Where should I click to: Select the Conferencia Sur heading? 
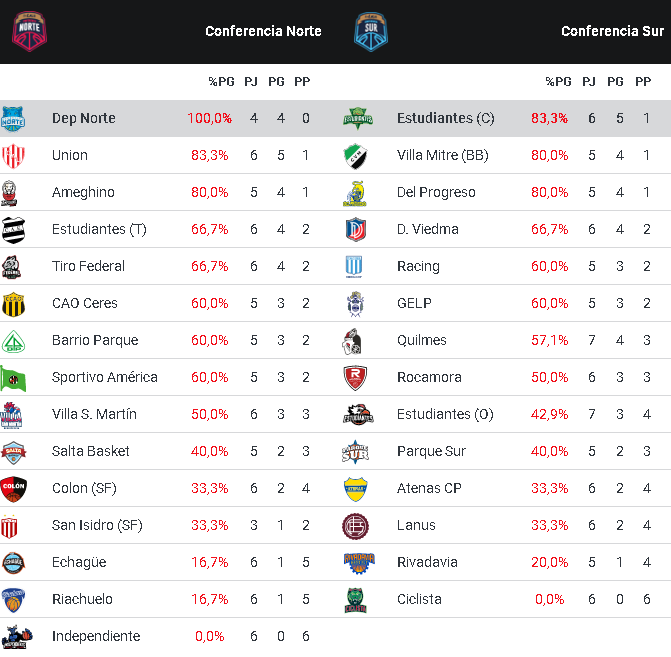(612, 31)
